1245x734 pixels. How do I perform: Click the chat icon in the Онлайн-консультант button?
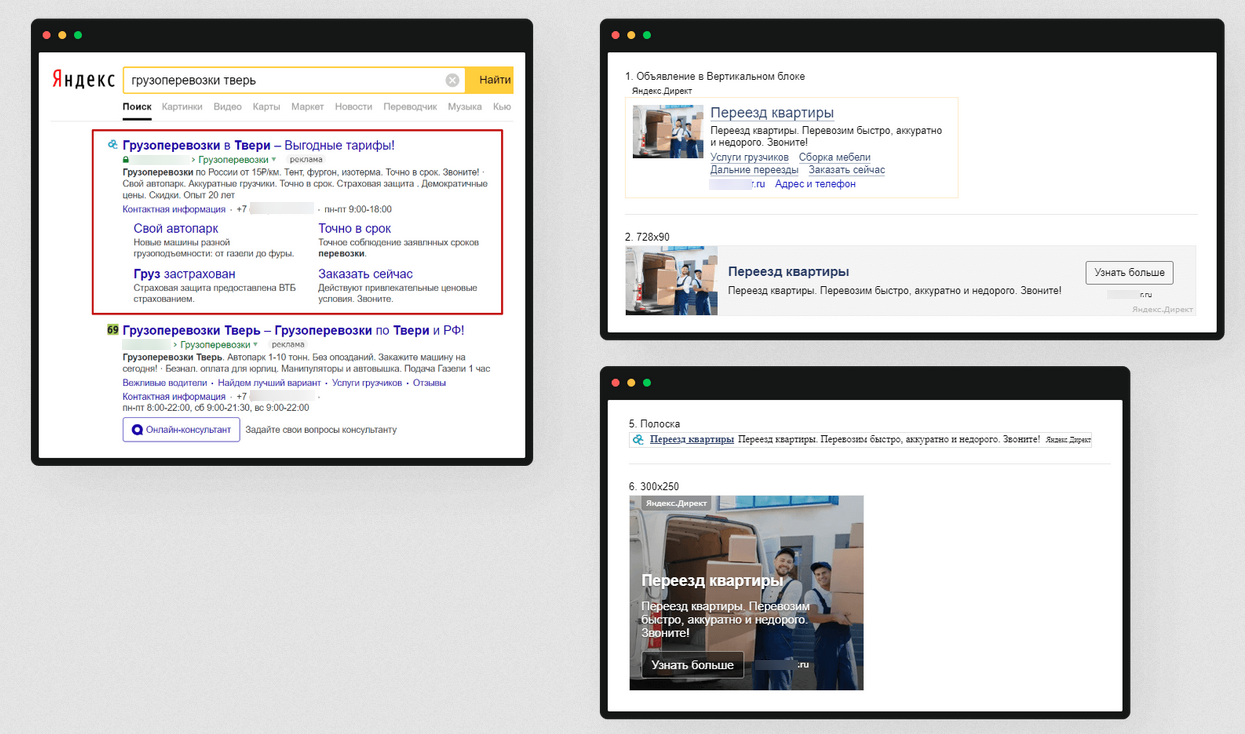(137, 430)
